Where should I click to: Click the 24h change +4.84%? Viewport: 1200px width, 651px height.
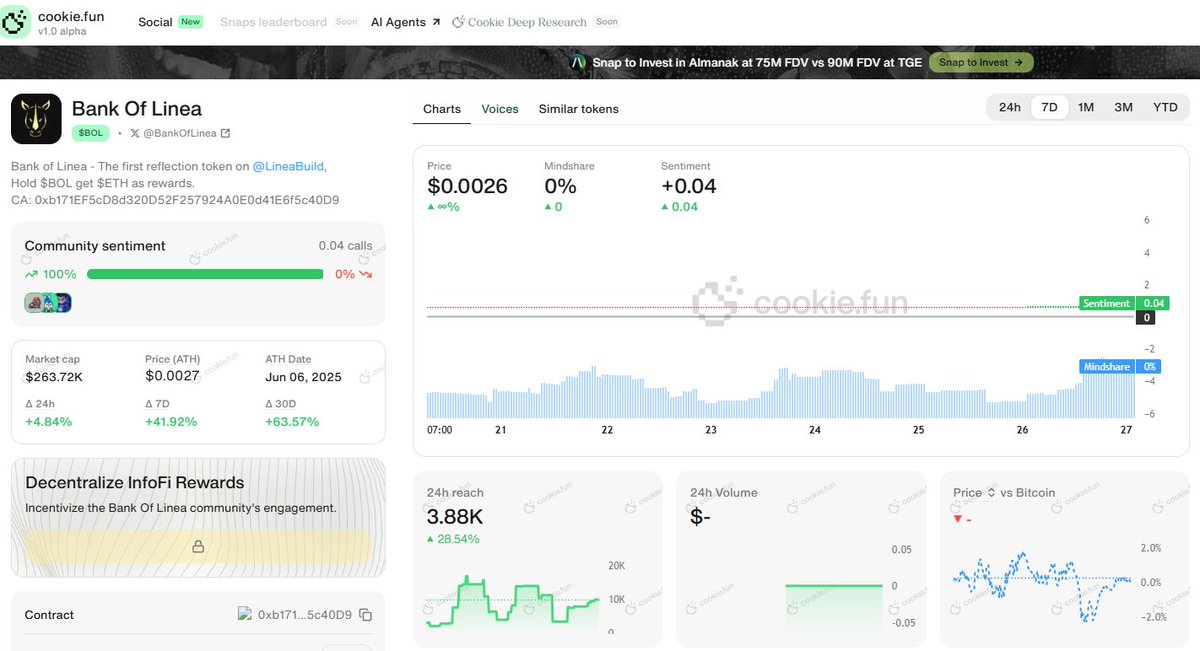coord(48,421)
